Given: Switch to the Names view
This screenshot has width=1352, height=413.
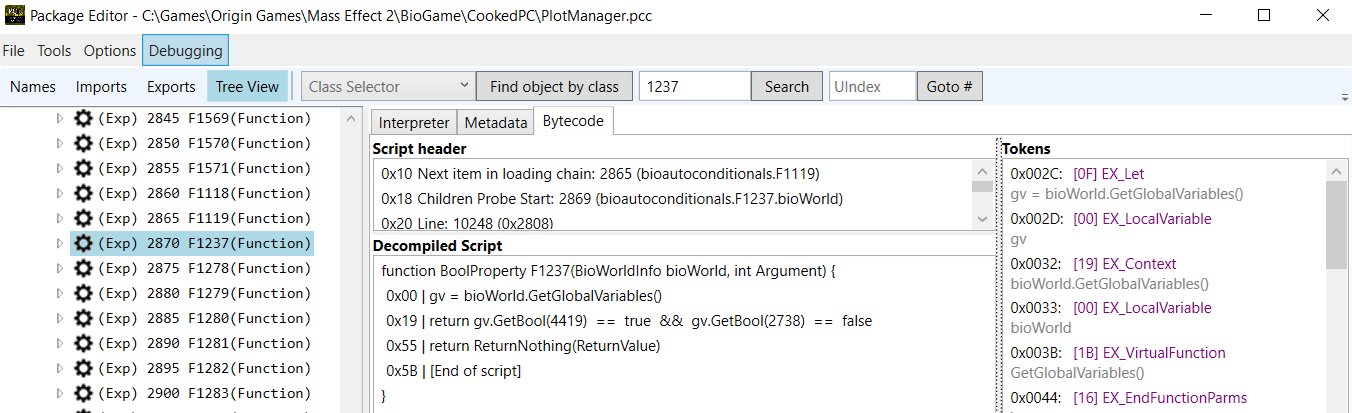Looking at the screenshot, I should pyautogui.click(x=33, y=87).
